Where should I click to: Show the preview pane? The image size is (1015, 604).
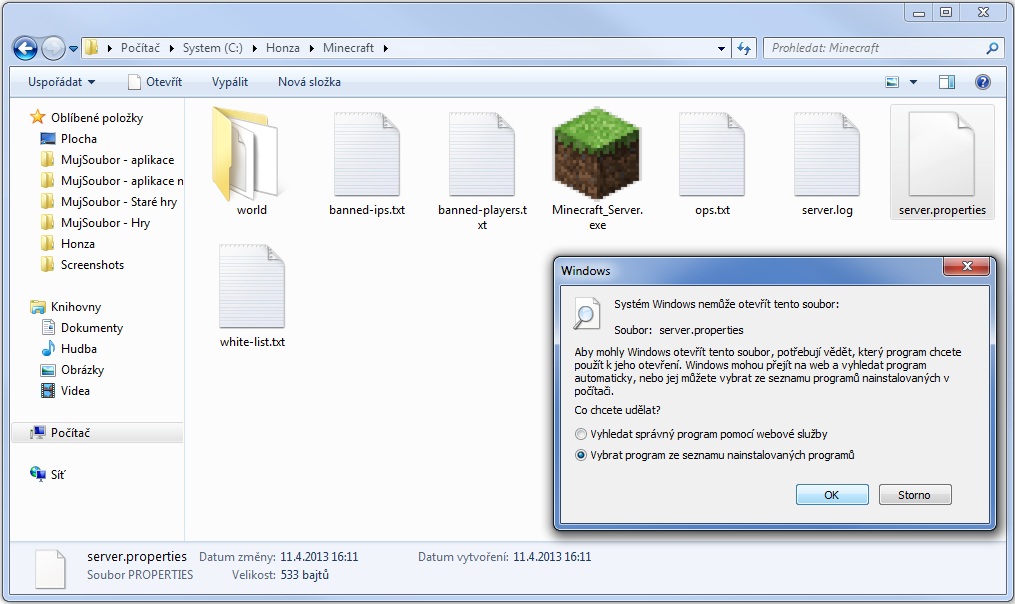(946, 82)
